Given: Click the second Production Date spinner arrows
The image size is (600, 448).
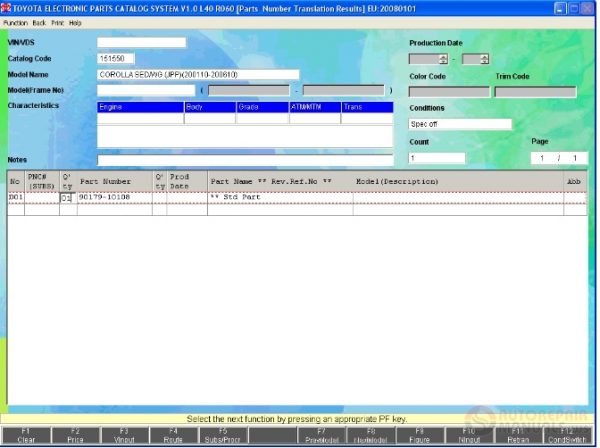Looking at the screenshot, I should coord(484,59).
